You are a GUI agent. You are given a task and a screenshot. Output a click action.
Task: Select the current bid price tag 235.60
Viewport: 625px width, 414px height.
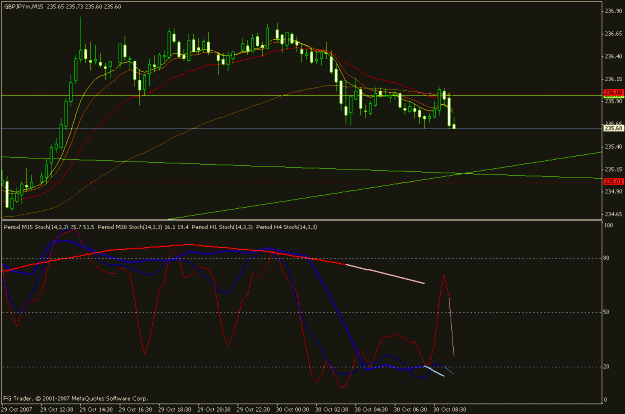(x=614, y=128)
